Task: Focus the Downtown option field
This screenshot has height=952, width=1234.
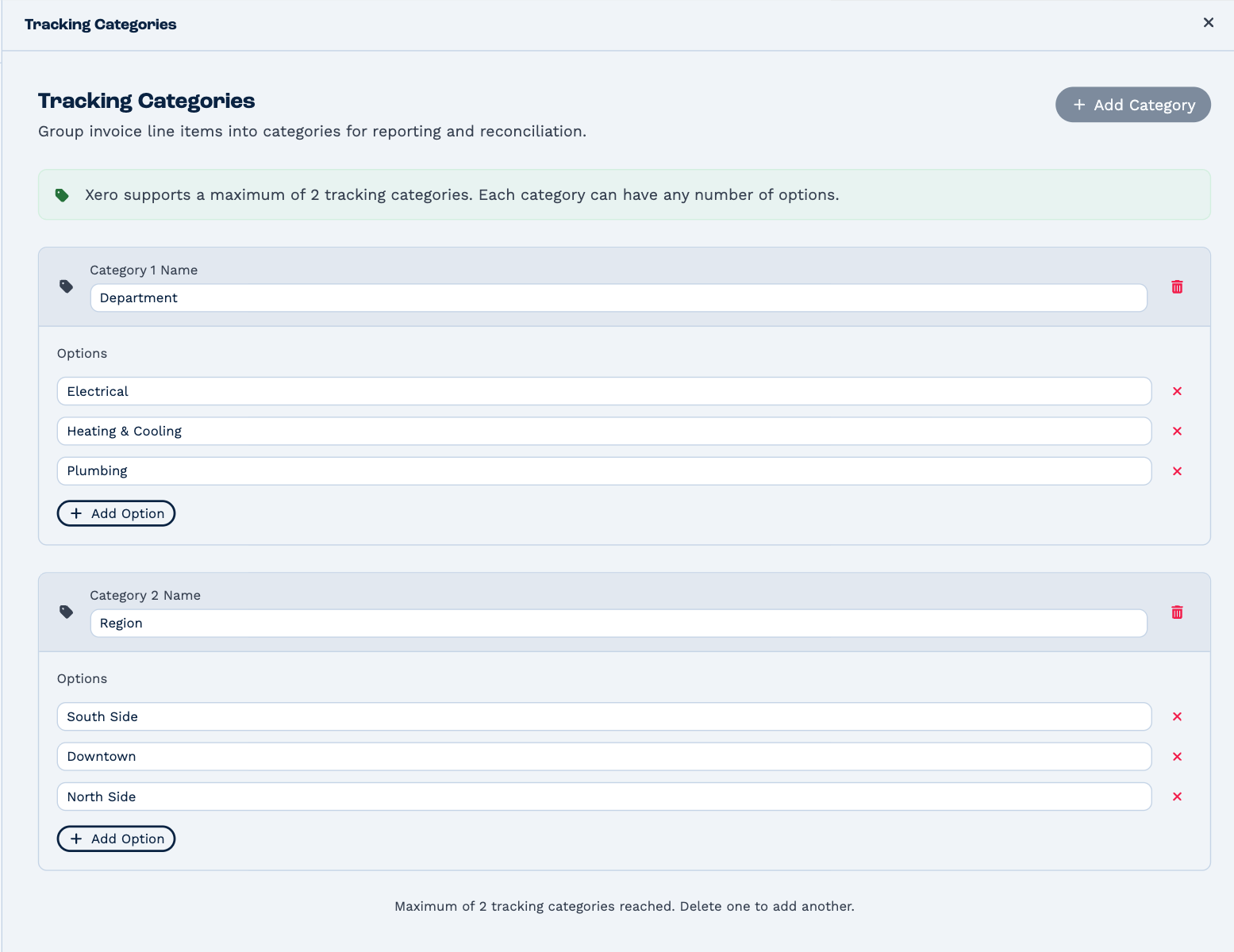Action: (604, 756)
